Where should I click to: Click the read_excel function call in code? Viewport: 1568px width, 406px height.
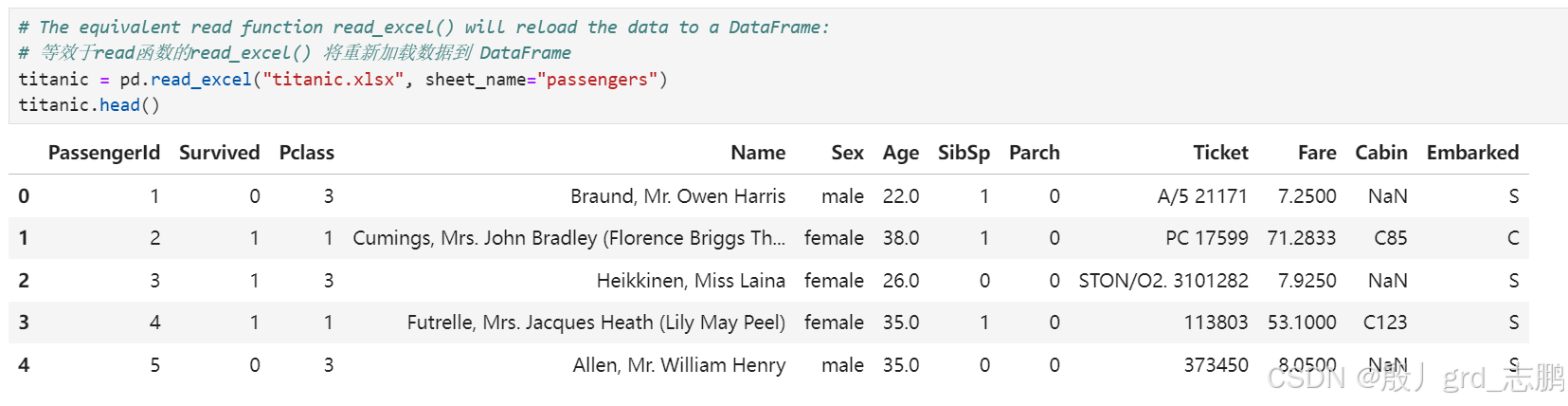point(201,80)
